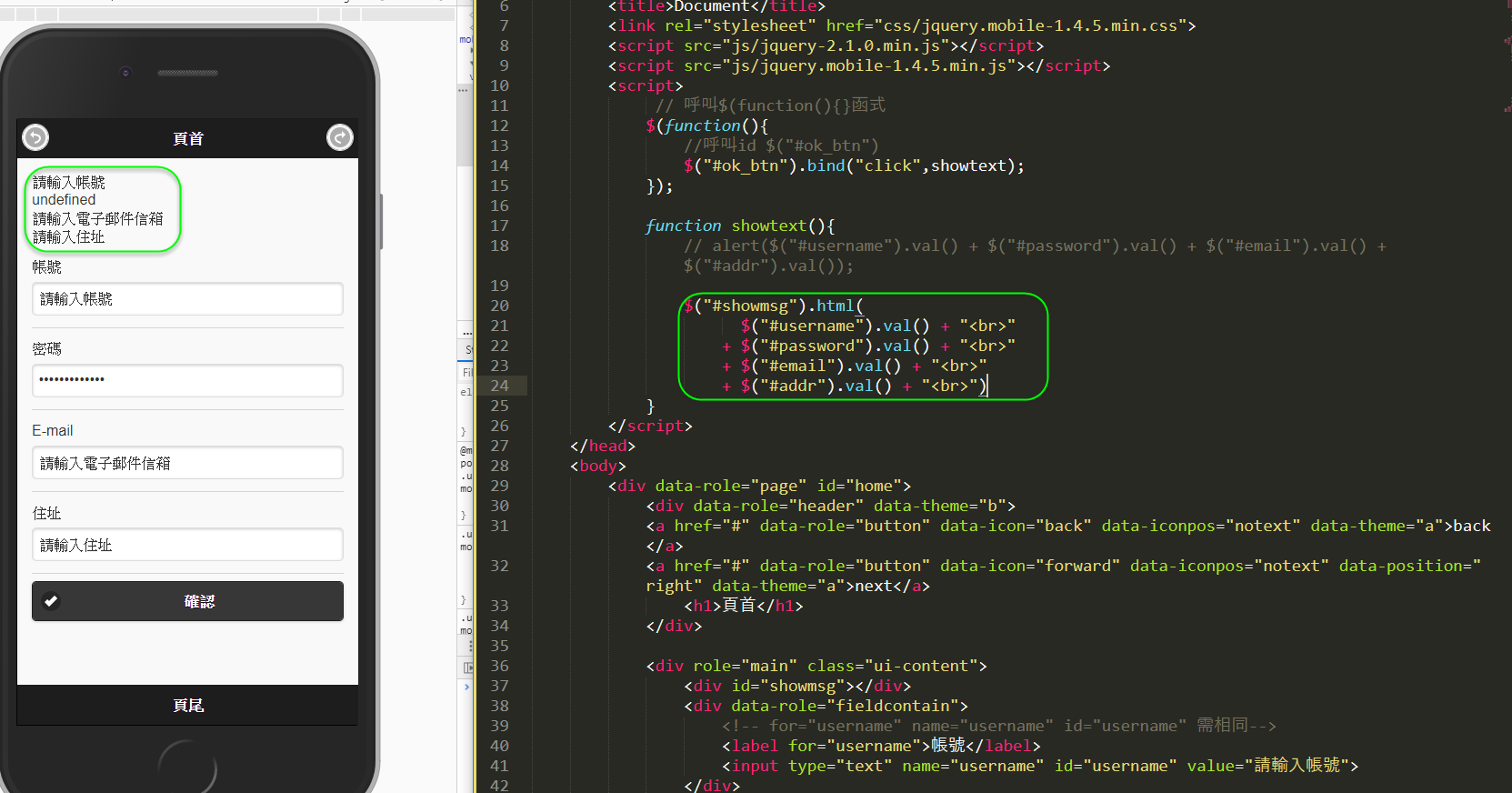This screenshot has width=1512, height=793.
Task: Click the body tag on line 28
Action: (598, 466)
